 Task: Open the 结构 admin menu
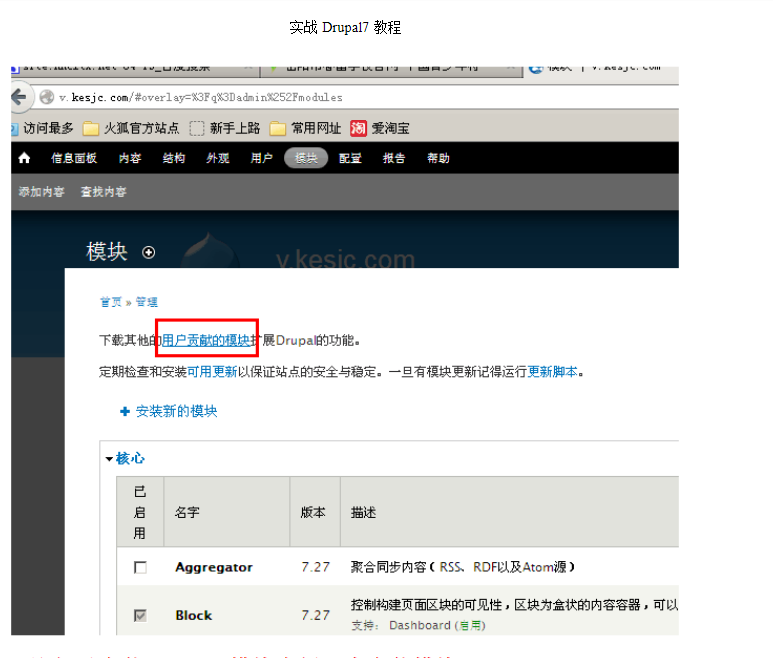174,158
